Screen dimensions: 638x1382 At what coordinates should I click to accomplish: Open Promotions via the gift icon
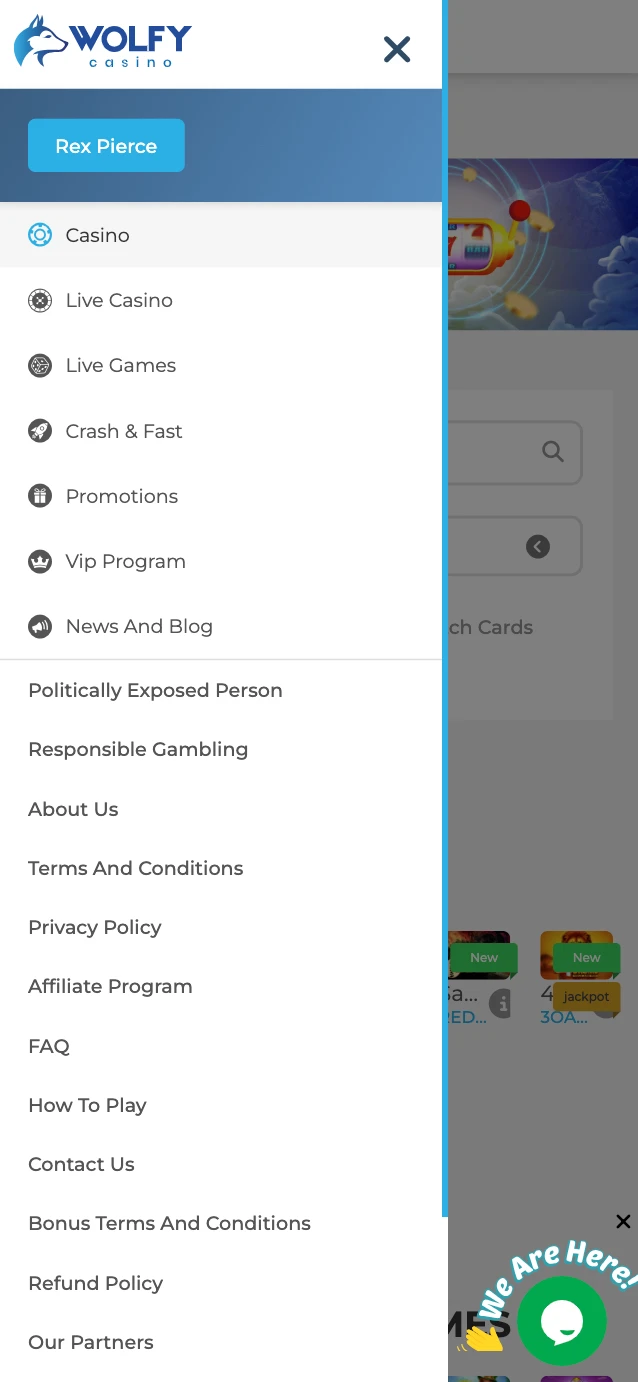40,496
